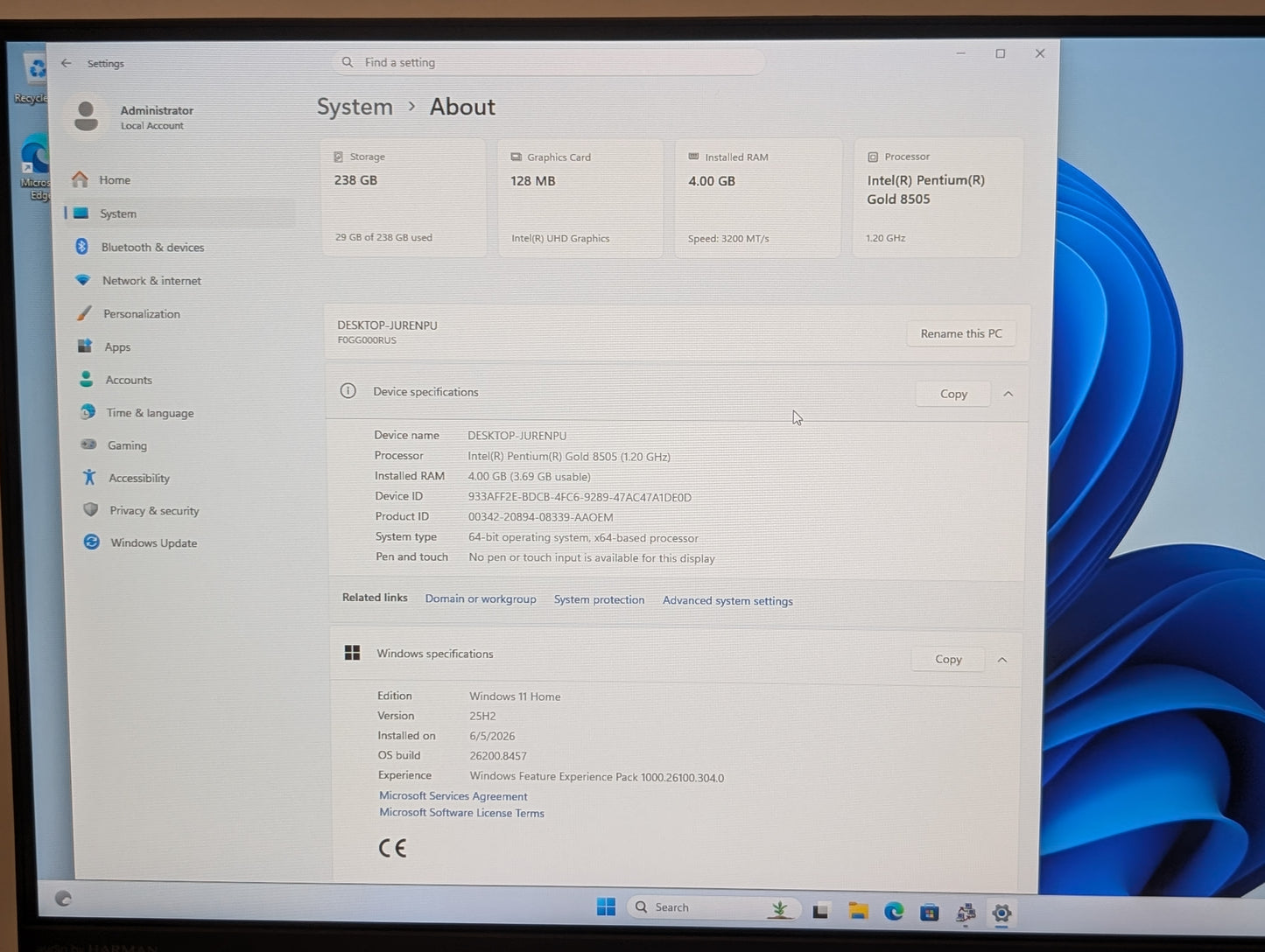This screenshot has height=952, width=1265.
Task: Open Advanced system settings link
Action: [x=727, y=600]
